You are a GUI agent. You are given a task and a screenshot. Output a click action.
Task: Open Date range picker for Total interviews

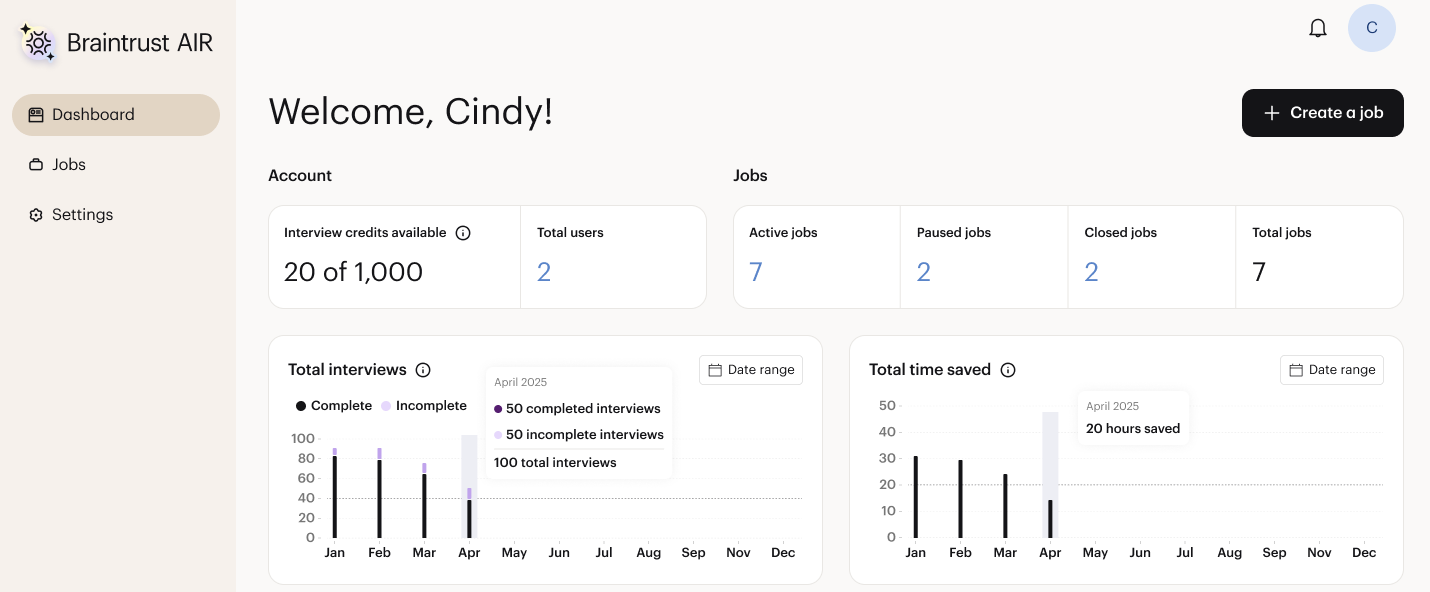click(x=750, y=370)
